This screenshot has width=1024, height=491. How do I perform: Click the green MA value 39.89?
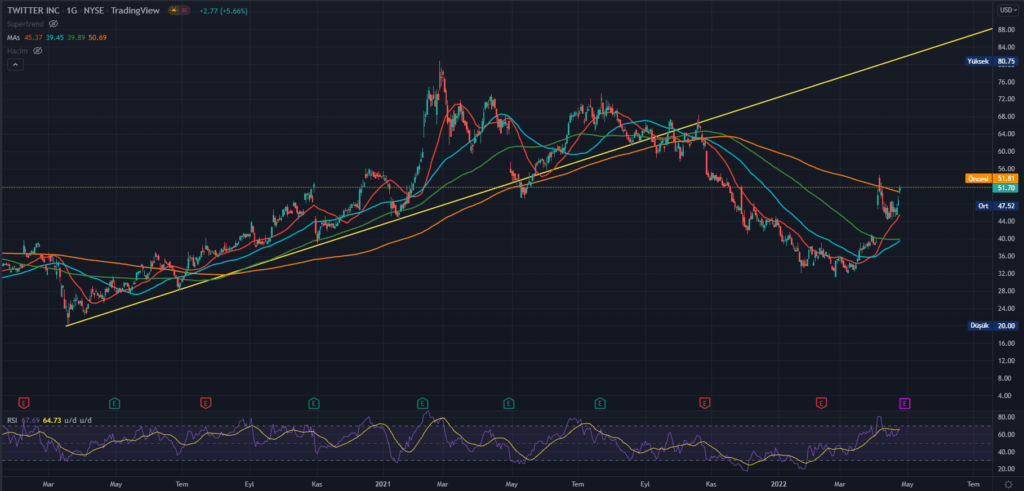pos(76,37)
